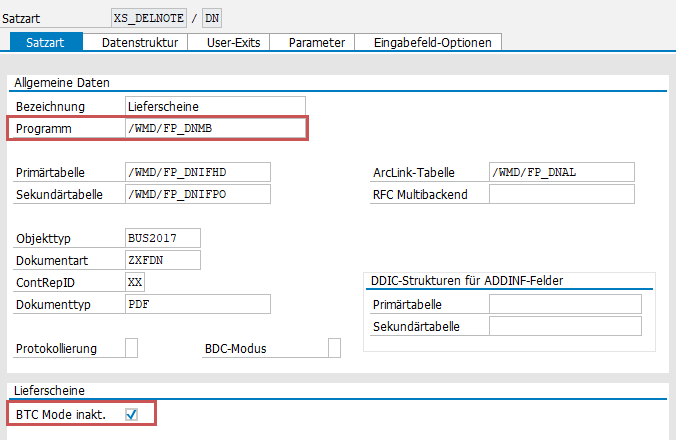676x440 pixels.
Task: Focus the empty RFC Multibackend field
Action: (561, 194)
